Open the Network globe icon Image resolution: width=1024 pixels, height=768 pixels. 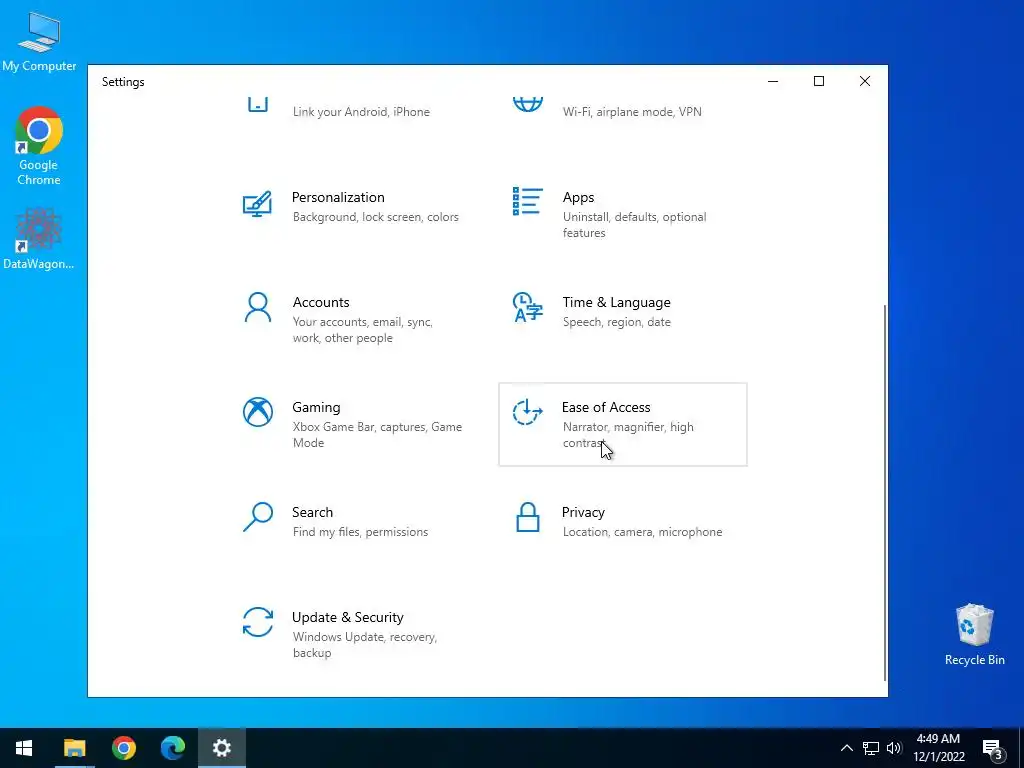coord(528,104)
